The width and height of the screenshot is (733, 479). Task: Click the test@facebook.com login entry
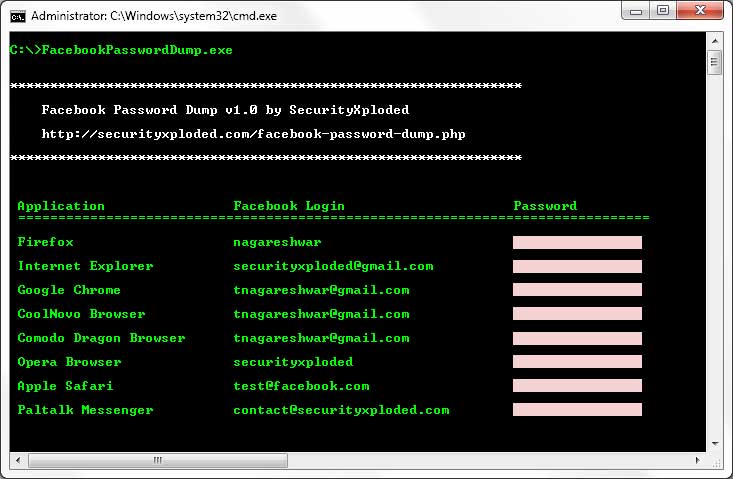[x=302, y=386]
